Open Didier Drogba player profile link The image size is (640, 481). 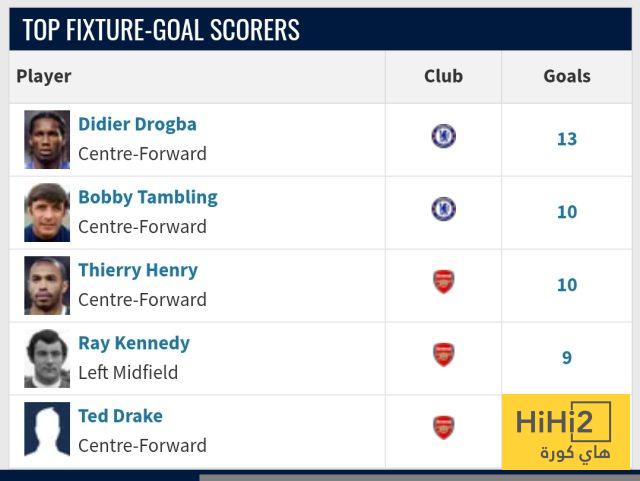coord(137,124)
